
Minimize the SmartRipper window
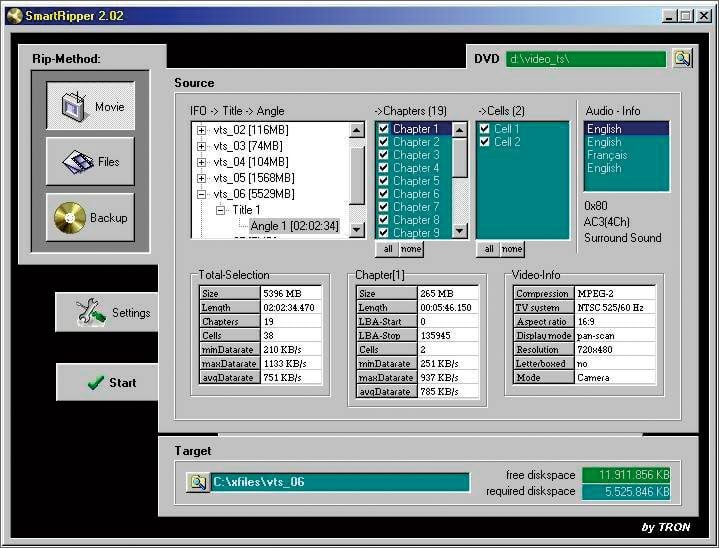click(x=669, y=16)
